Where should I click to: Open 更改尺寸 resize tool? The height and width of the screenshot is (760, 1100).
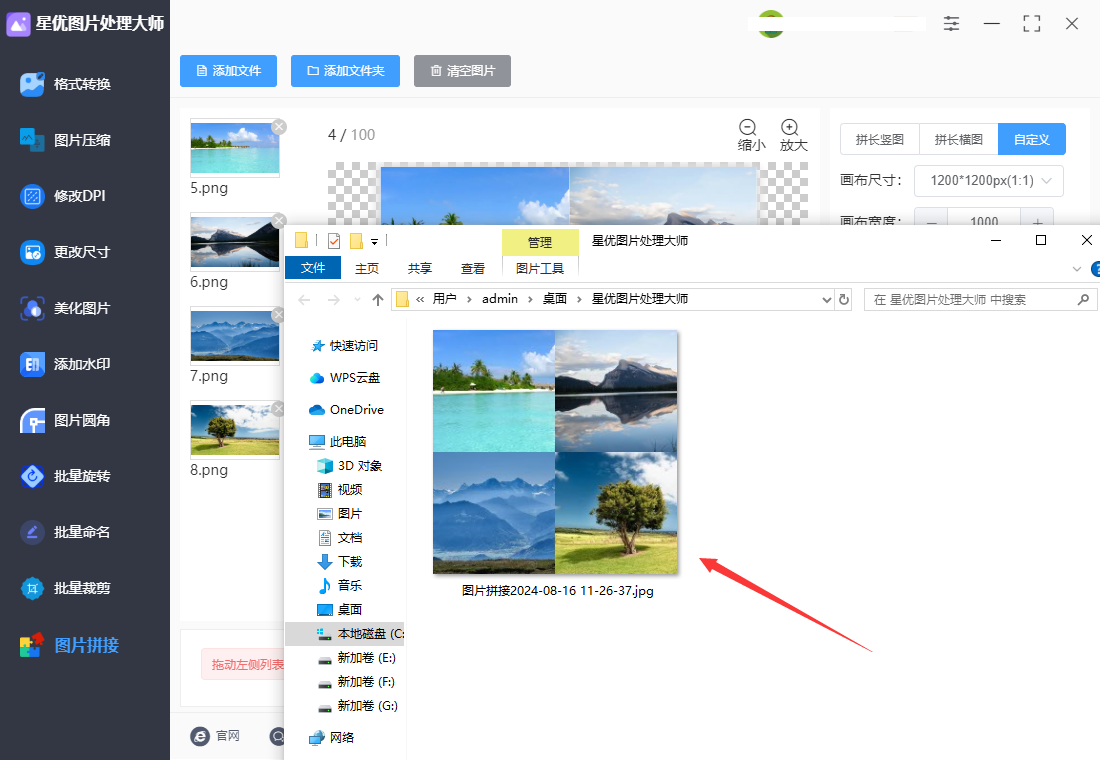click(x=65, y=252)
